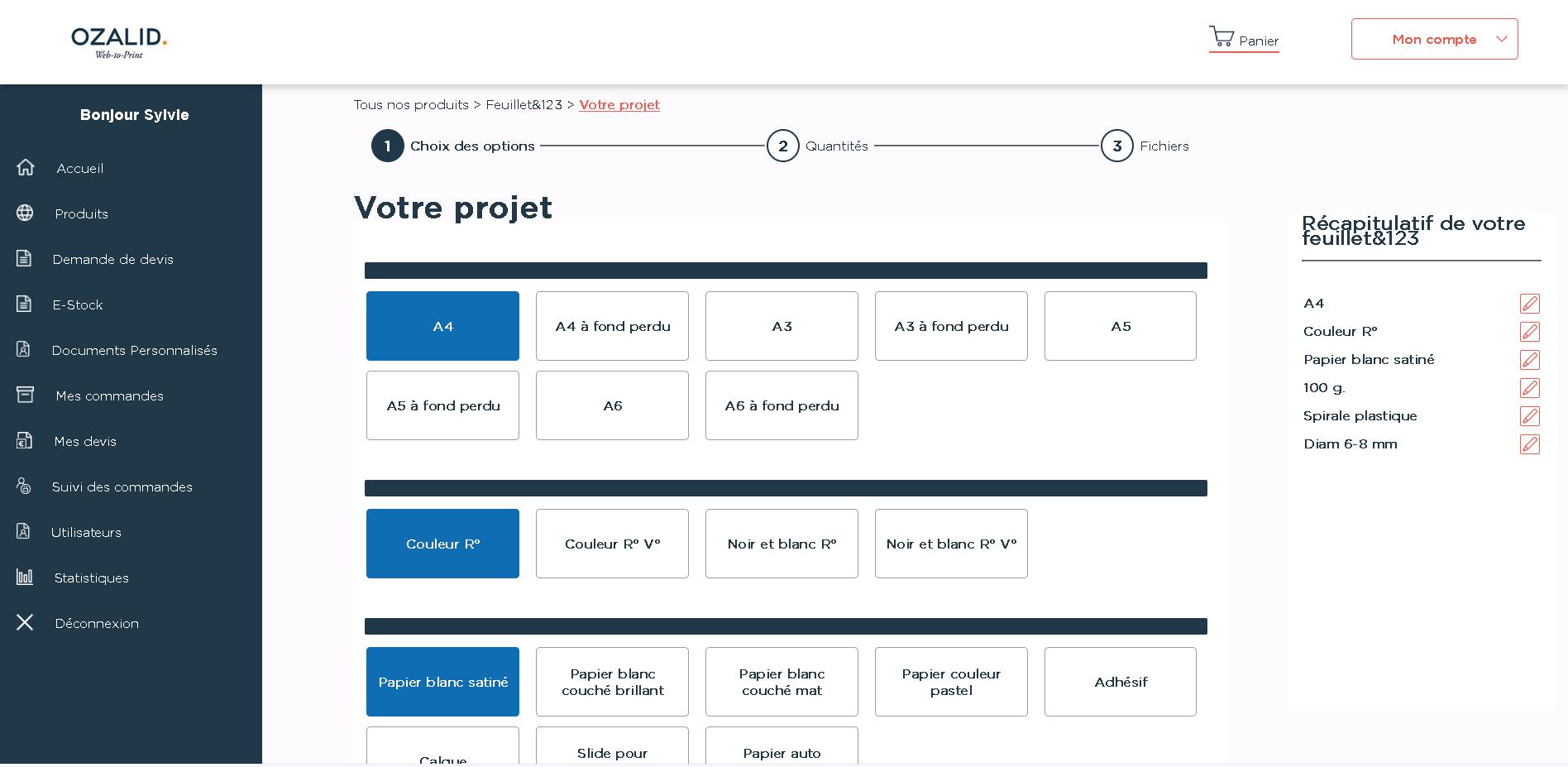
Task: Click the Accueil home icon in sidebar
Action: click(x=26, y=168)
